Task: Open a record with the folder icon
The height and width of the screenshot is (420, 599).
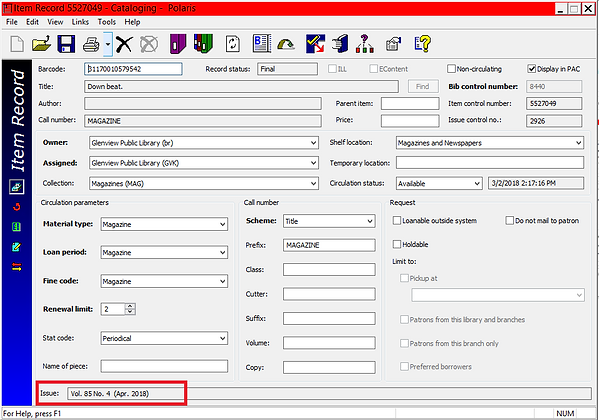Action: click(41, 44)
